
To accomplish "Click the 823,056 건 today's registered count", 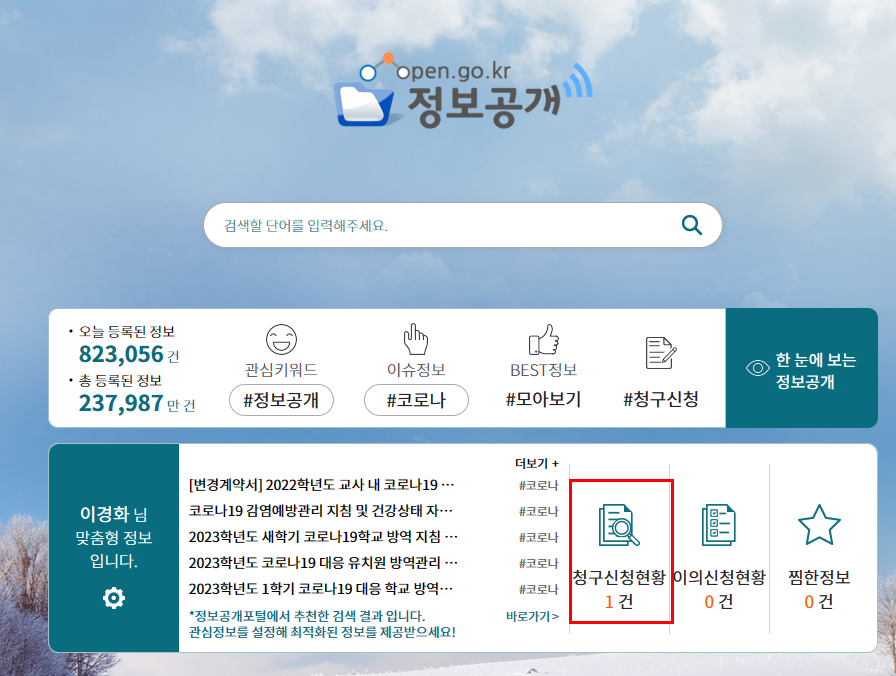I will click(x=129, y=354).
